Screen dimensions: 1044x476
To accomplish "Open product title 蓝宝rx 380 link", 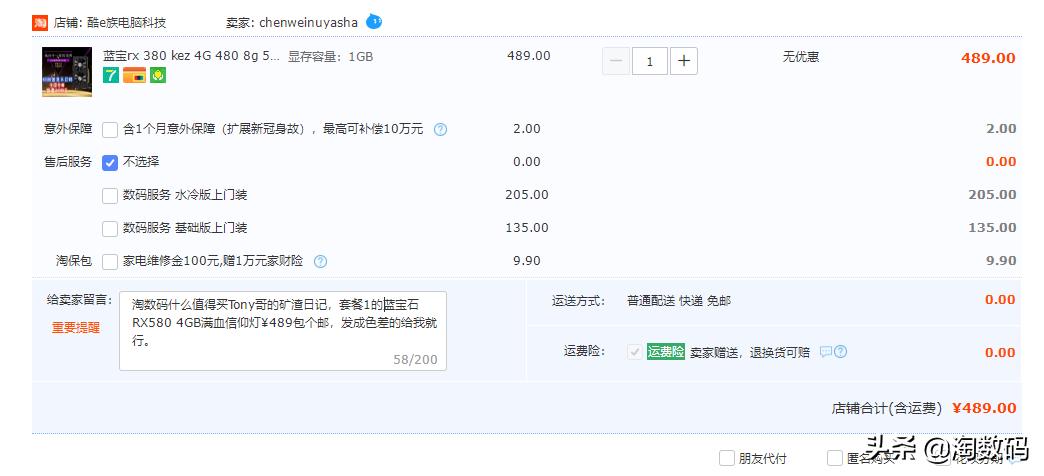I will [192, 57].
